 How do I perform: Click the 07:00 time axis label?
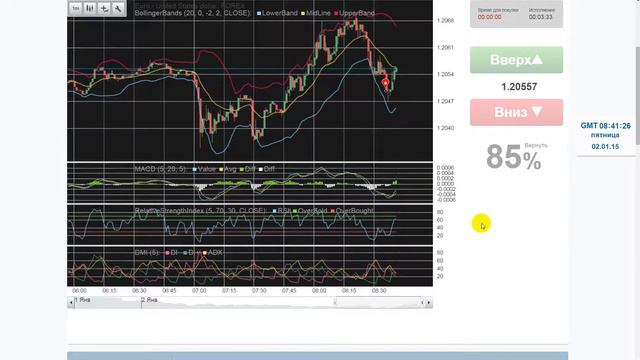tap(199, 291)
